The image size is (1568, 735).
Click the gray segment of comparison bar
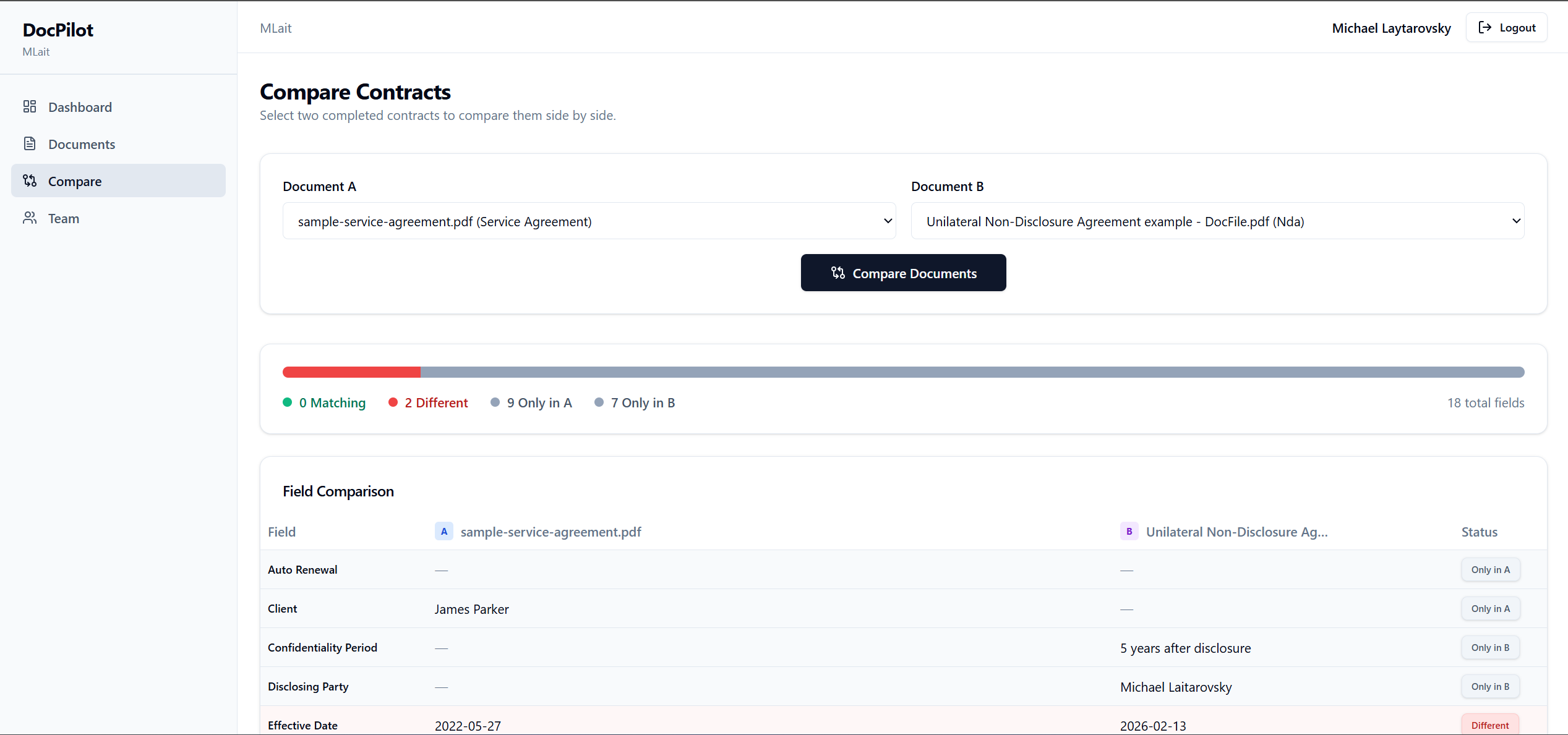pos(972,372)
